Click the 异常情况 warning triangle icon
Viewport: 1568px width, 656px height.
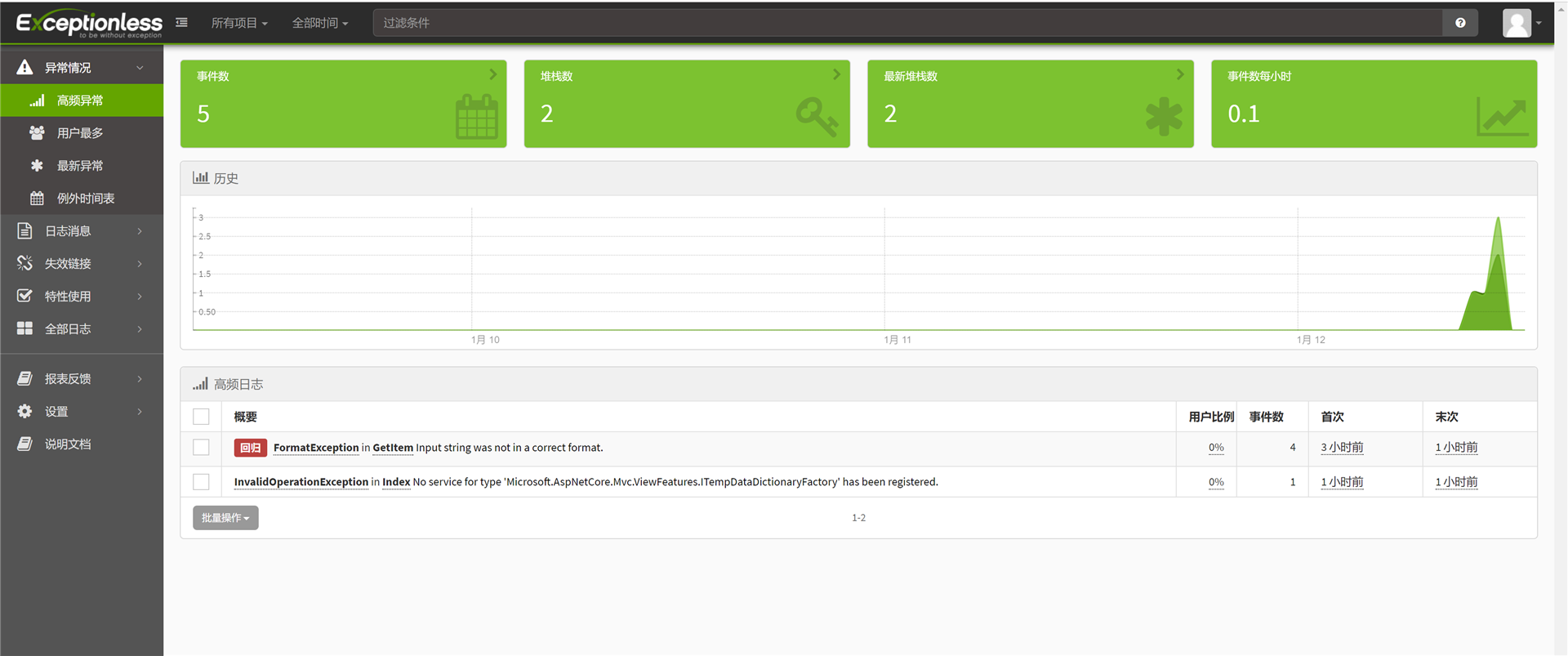[24, 67]
